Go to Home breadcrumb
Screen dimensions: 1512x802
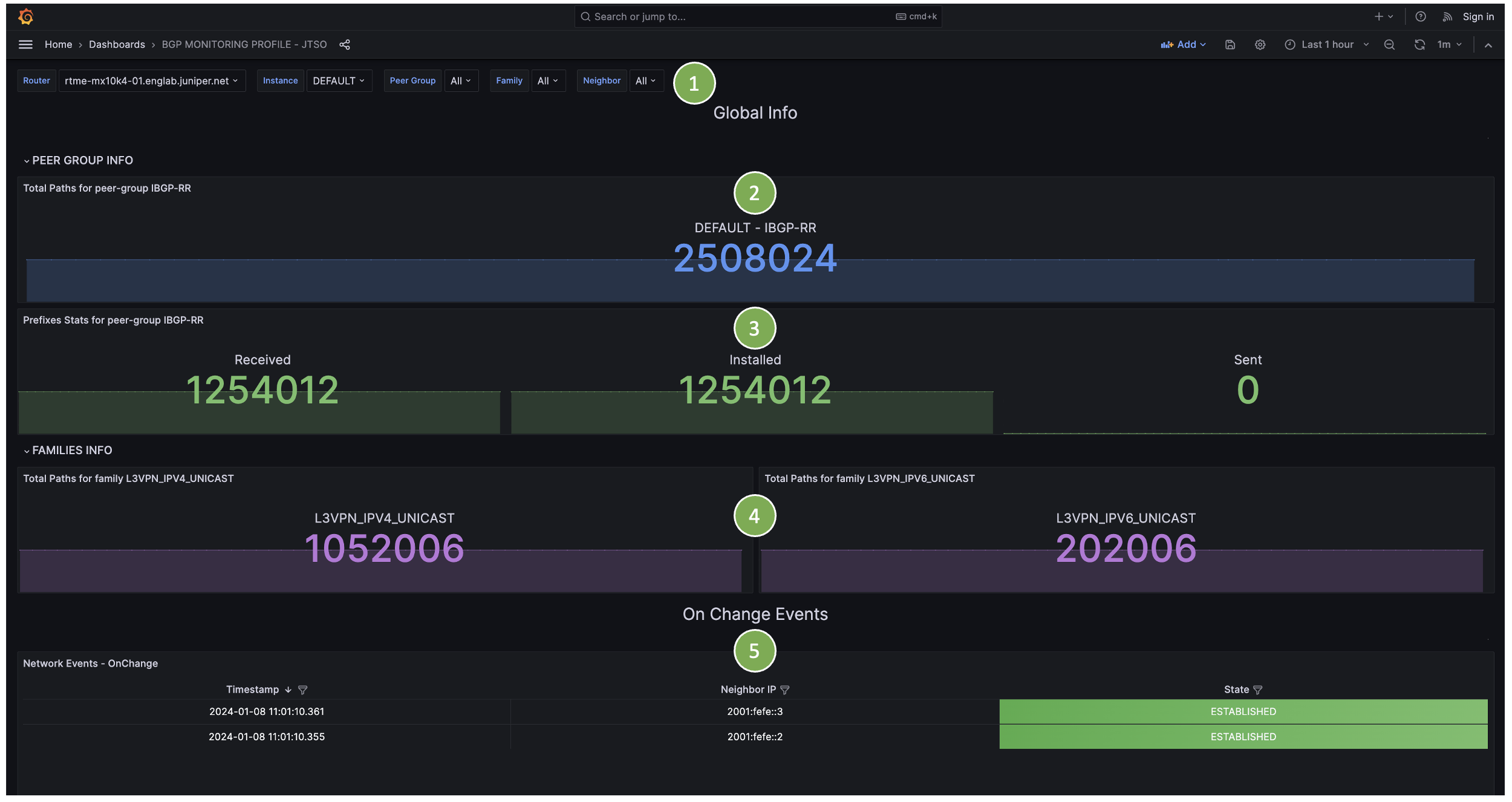coord(58,44)
